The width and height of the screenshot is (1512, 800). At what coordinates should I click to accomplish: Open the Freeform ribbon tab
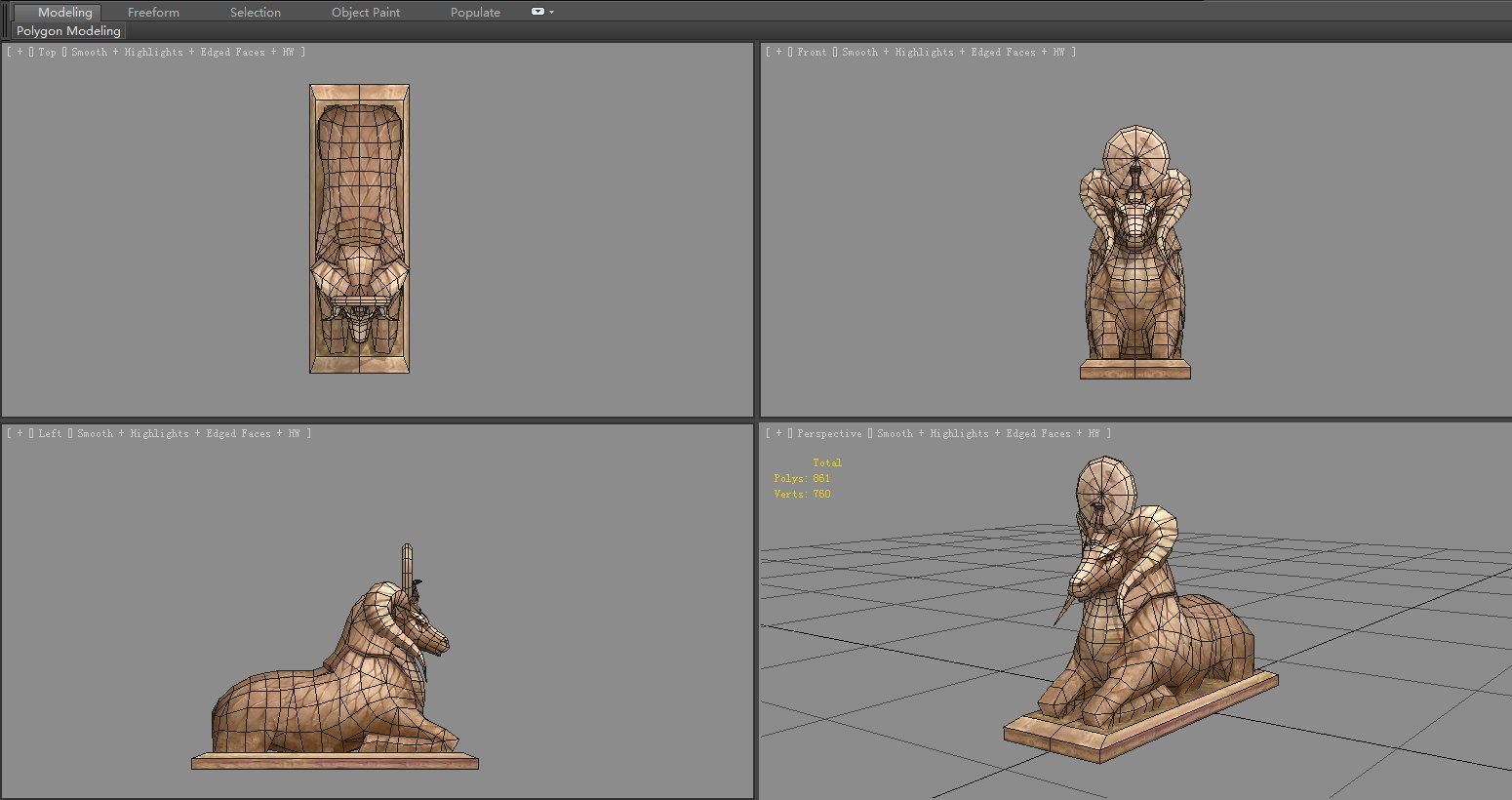(x=153, y=13)
